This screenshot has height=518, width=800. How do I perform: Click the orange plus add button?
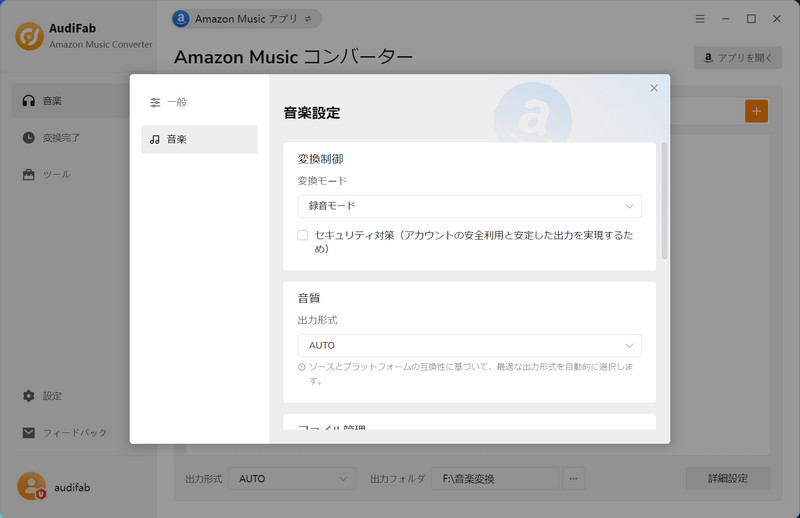click(x=756, y=111)
